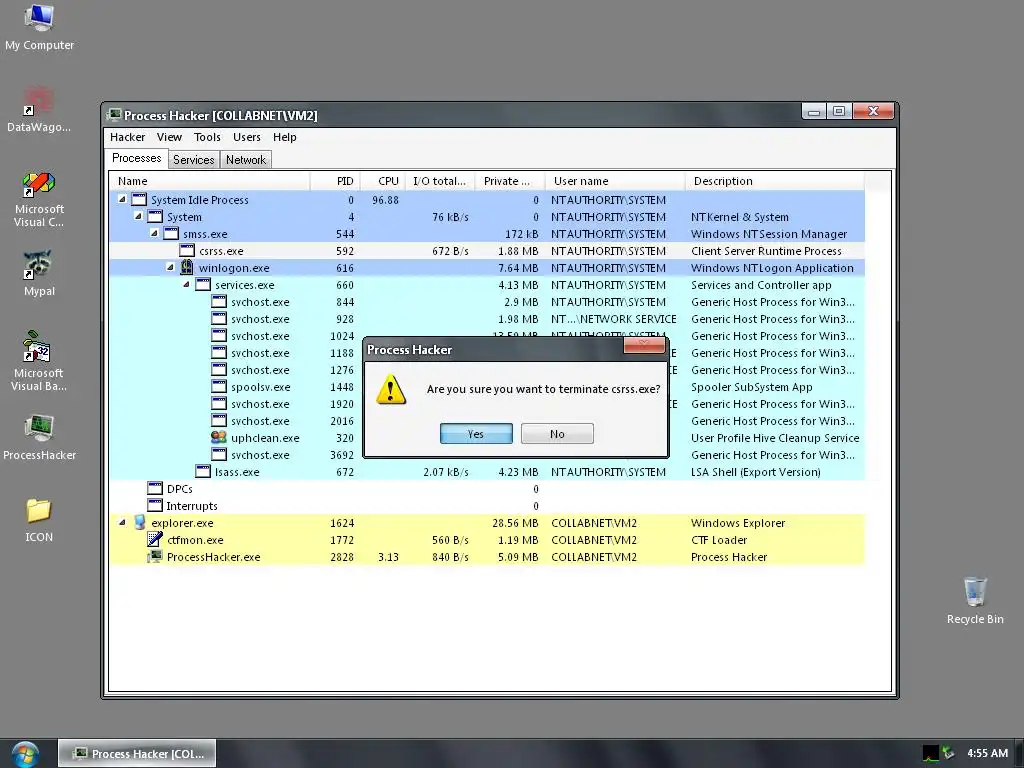Open the Hacker menu

[127, 137]
